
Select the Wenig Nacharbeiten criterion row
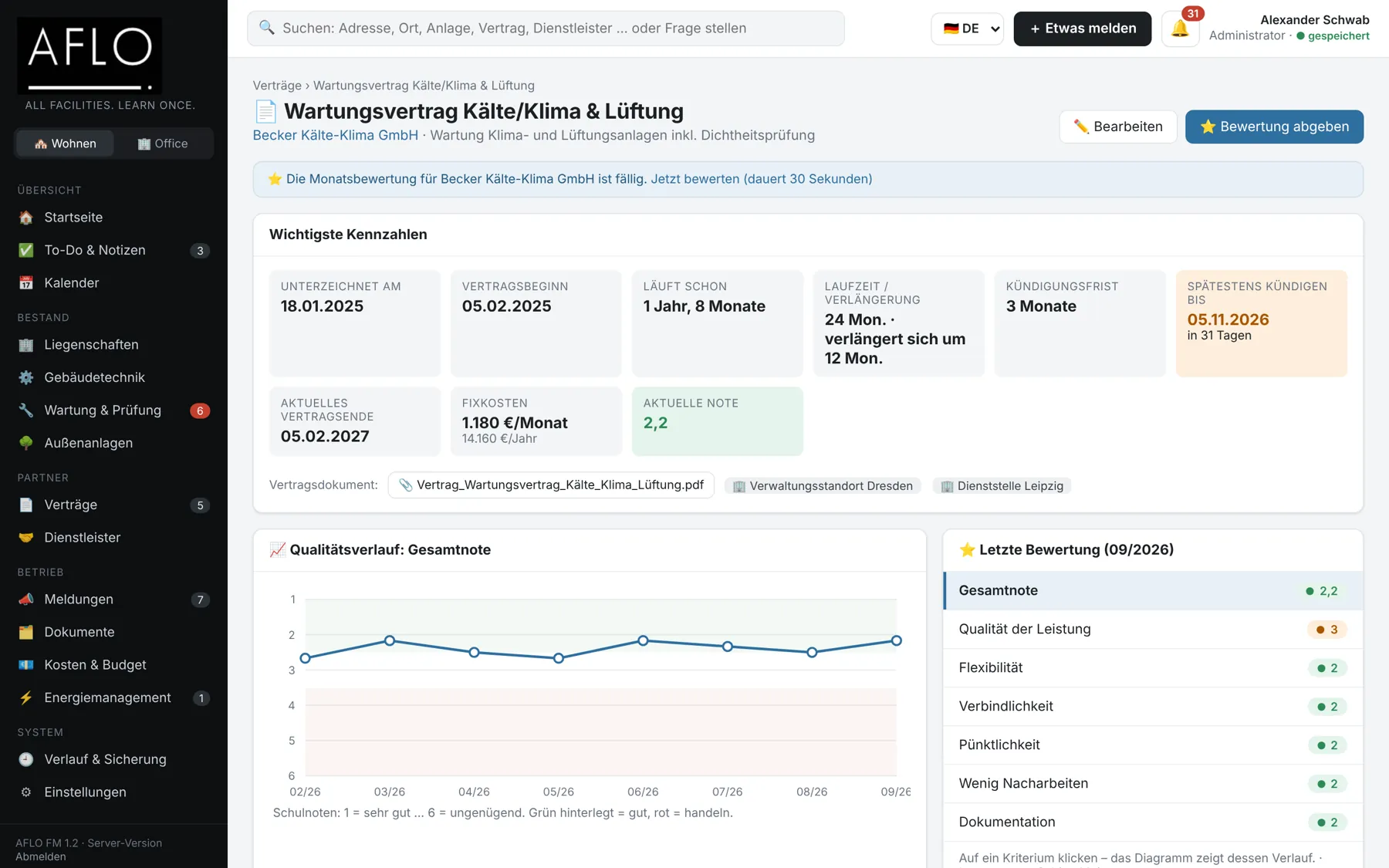pos(1153,784)
